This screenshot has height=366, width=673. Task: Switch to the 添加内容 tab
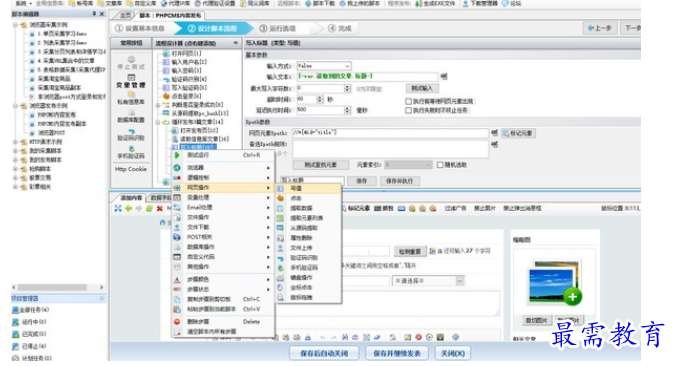click(130, 198)
